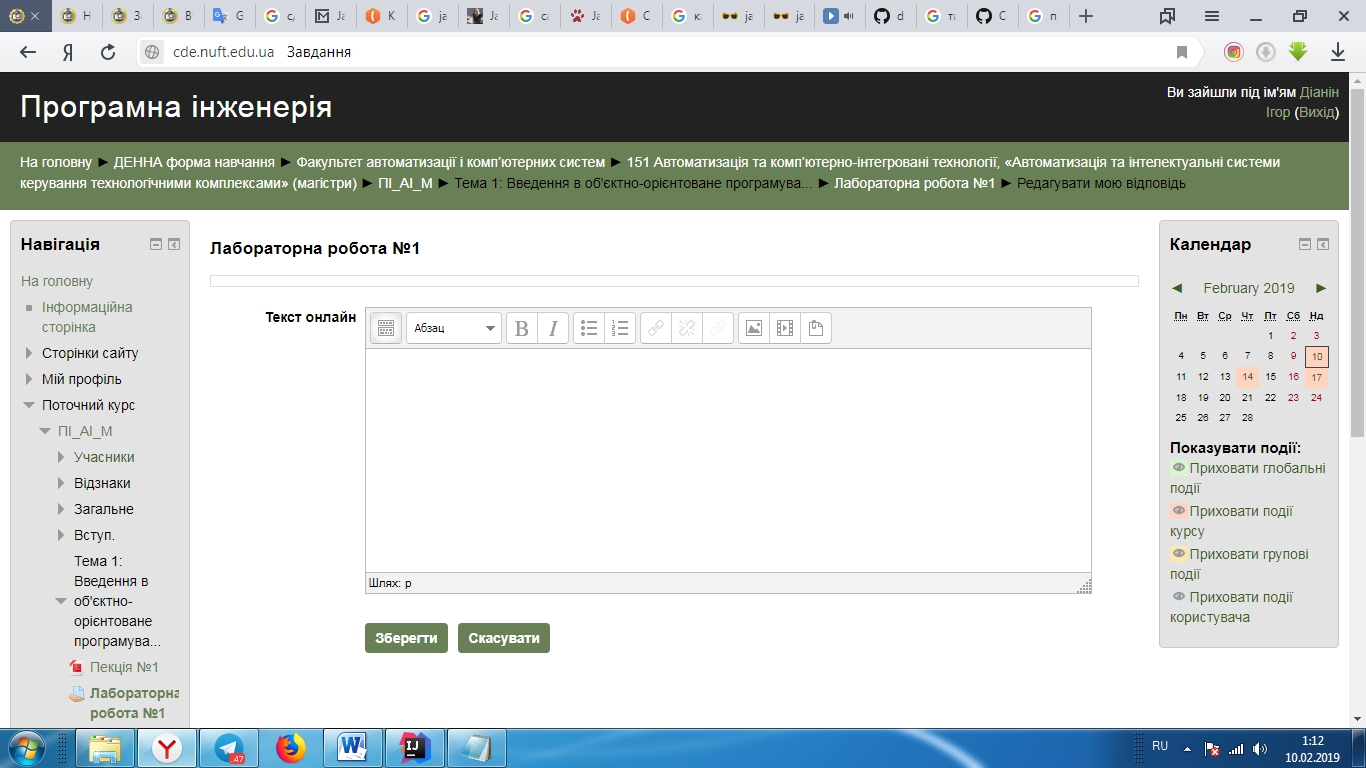Expand the Учасники tree item
Screen dimensions: 1366x768
point(62,457)
